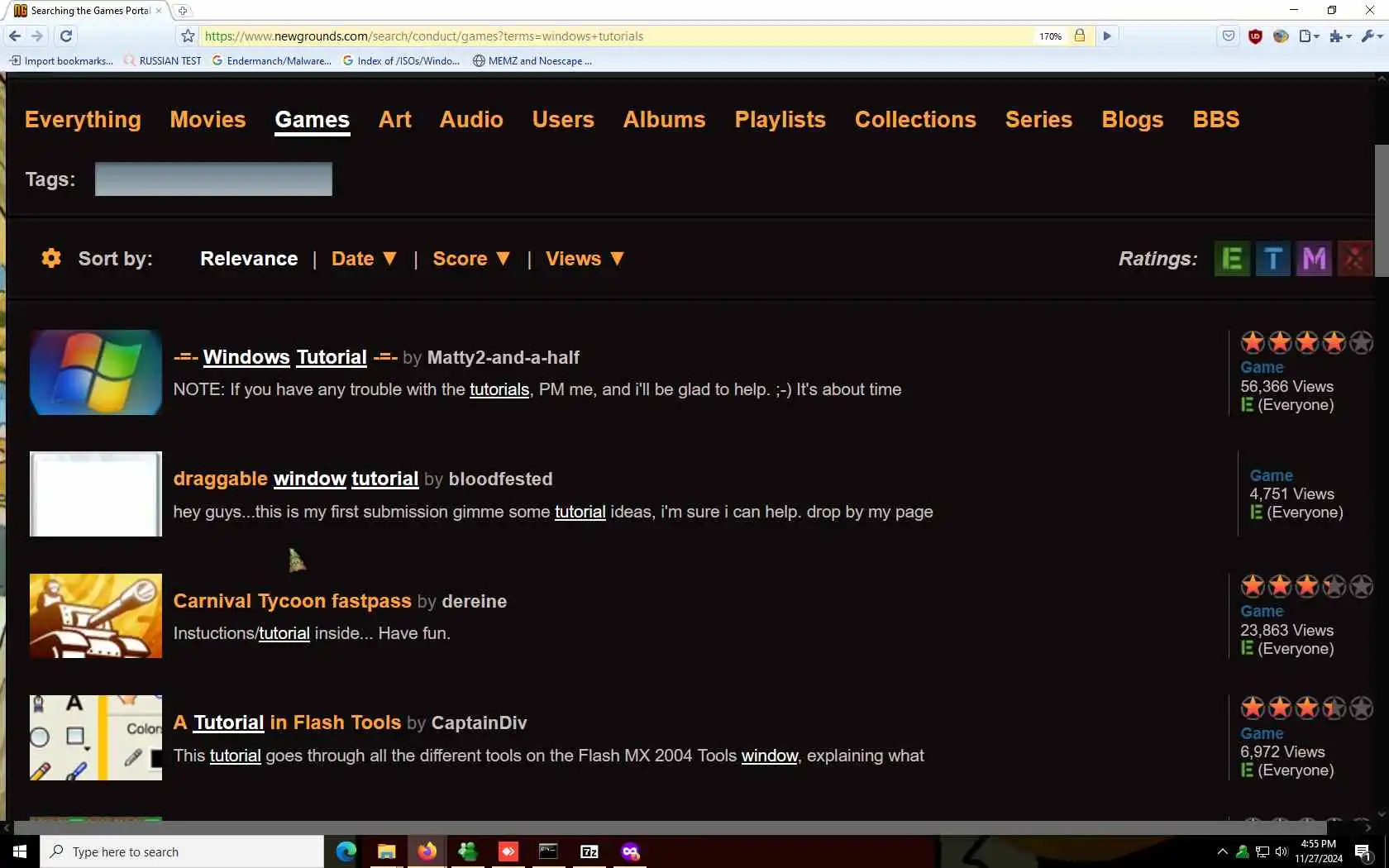
Task: Open the Score sort dropdown
Action: point(471,259)
